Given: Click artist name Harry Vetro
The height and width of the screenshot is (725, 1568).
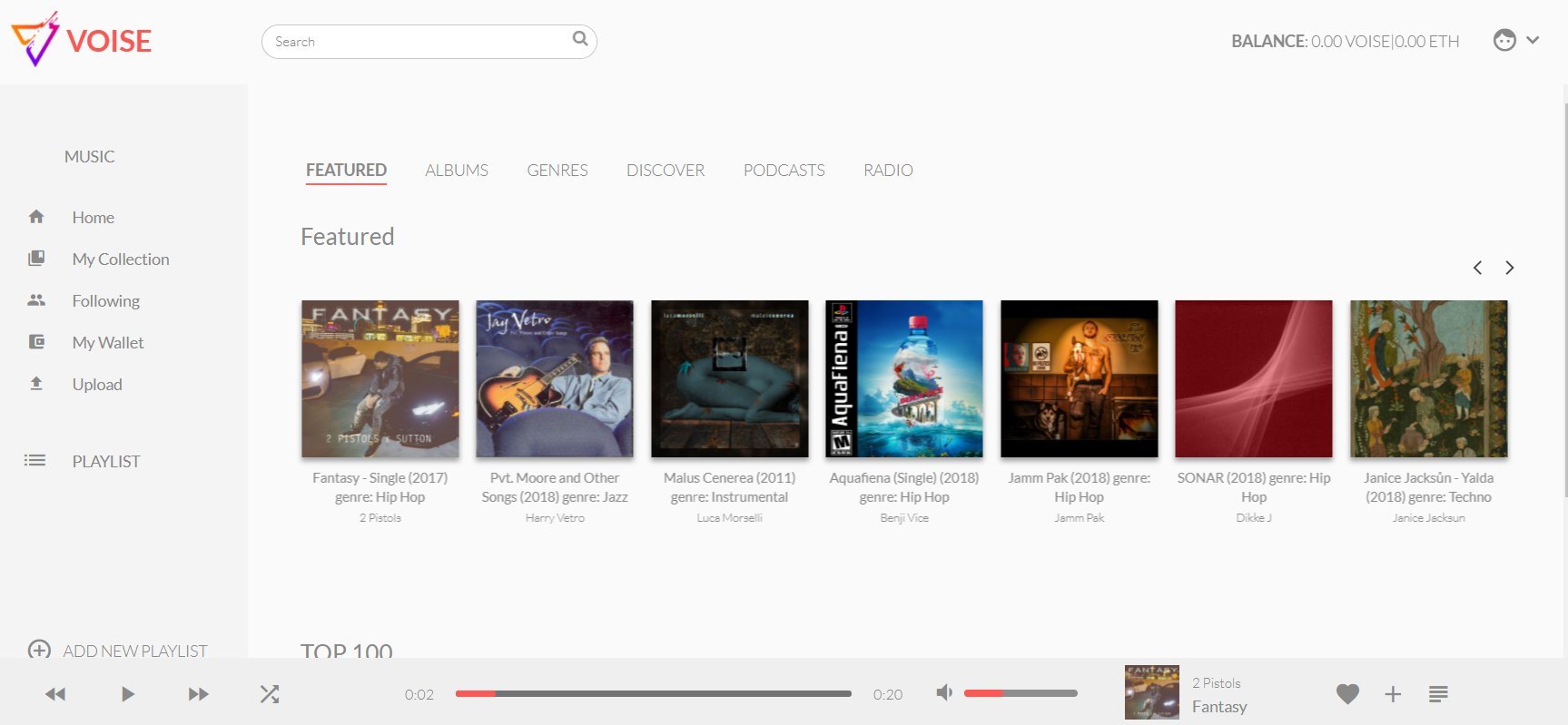Looking at the screenshot, I should (x=555, y=518).
